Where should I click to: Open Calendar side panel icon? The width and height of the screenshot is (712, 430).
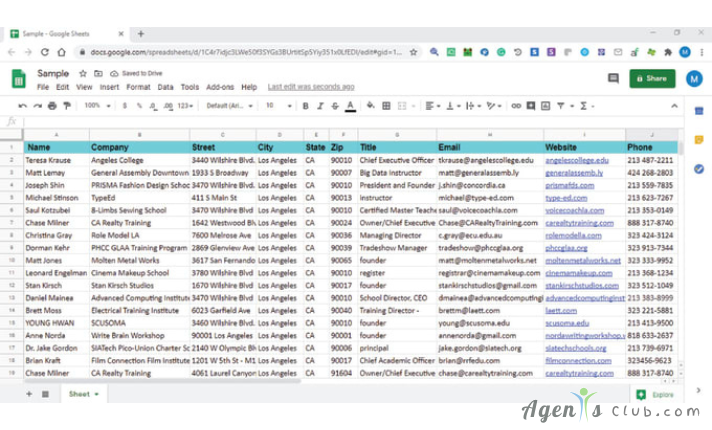pos(699,111)
